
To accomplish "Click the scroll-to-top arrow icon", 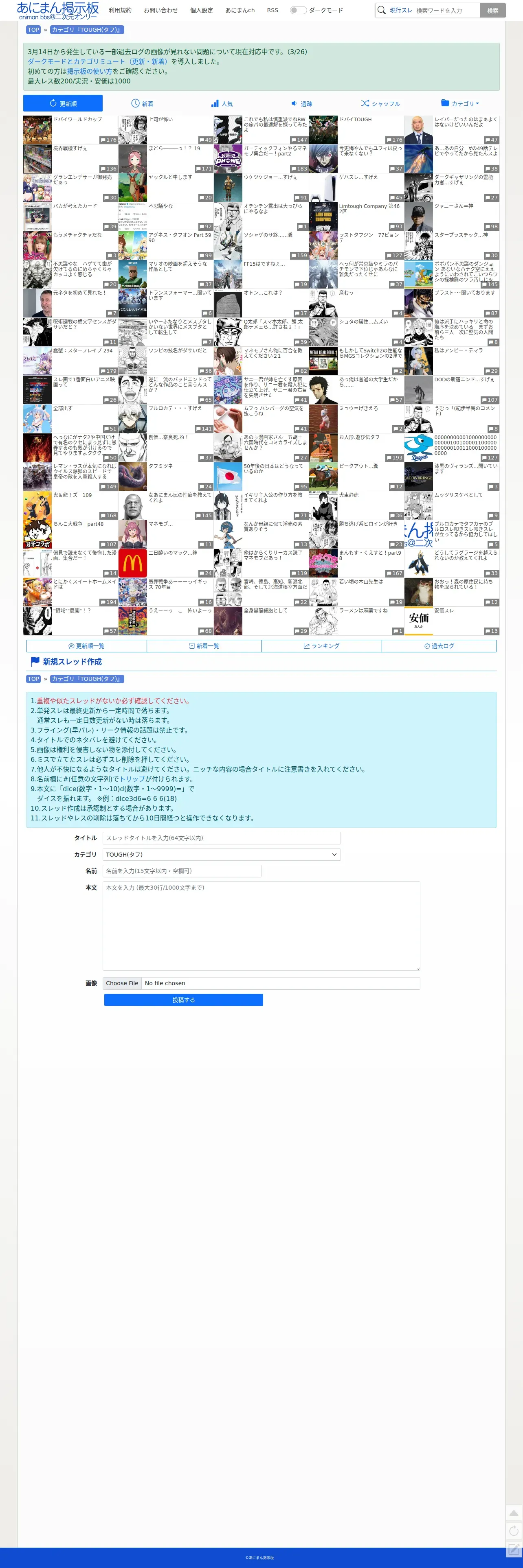I will point(514,1513).
